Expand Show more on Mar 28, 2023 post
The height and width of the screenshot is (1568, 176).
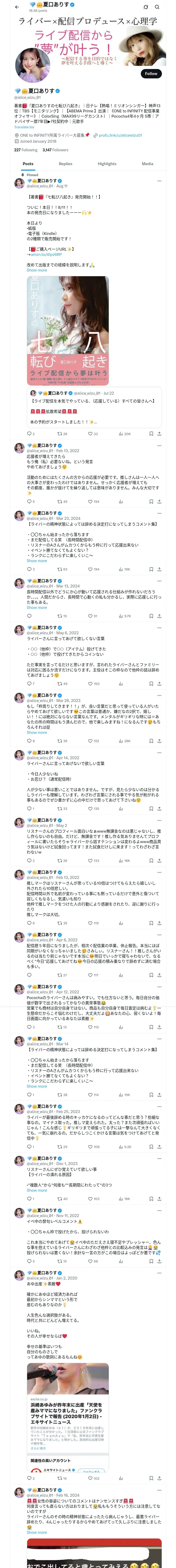(37, 732)
